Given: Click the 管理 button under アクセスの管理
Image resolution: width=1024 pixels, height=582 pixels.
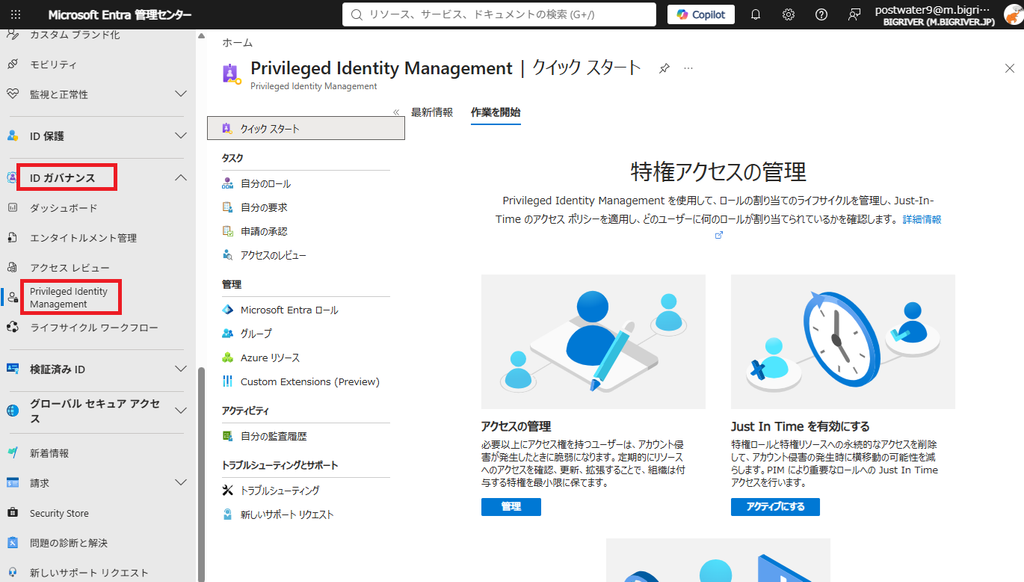Looking at the screenshot, I should click(511, 507).
